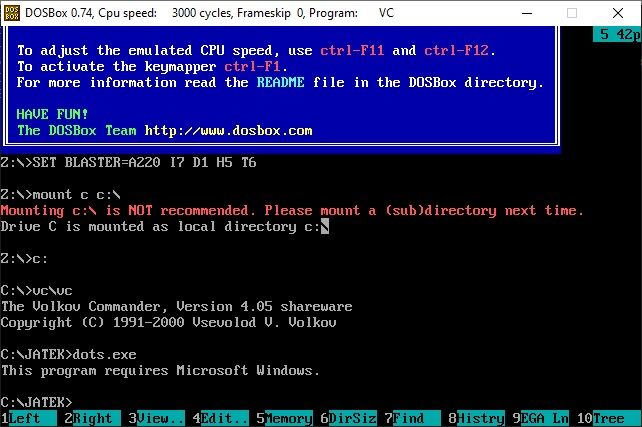Image resolution: width=642 pixels, height=427 pixels.
Task: Click 'This program requires Microsoft Windows.' message
Action: (x=160, y=371)
